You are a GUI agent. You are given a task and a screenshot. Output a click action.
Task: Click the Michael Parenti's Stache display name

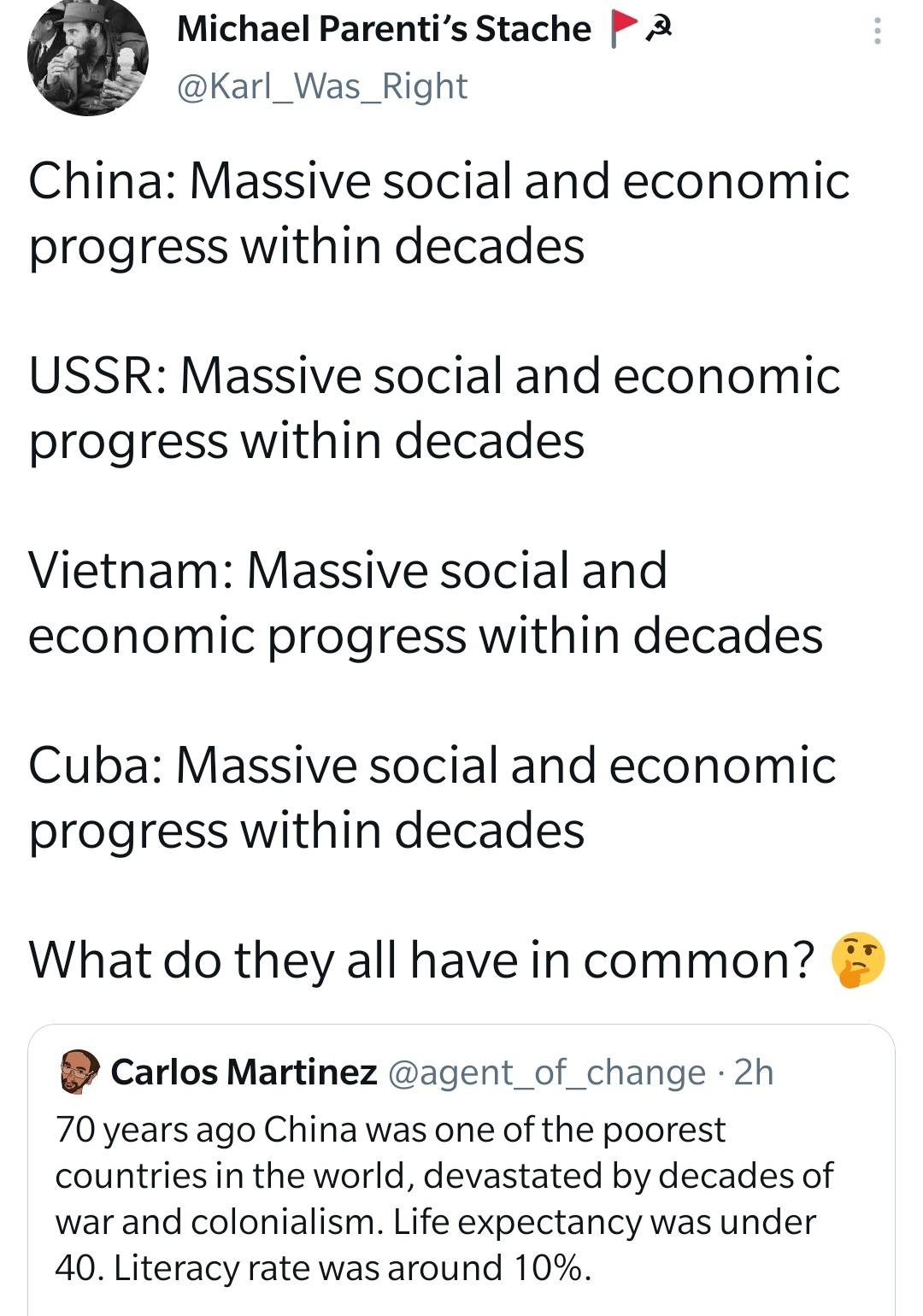pyautogui.click(x=382, y=28)
